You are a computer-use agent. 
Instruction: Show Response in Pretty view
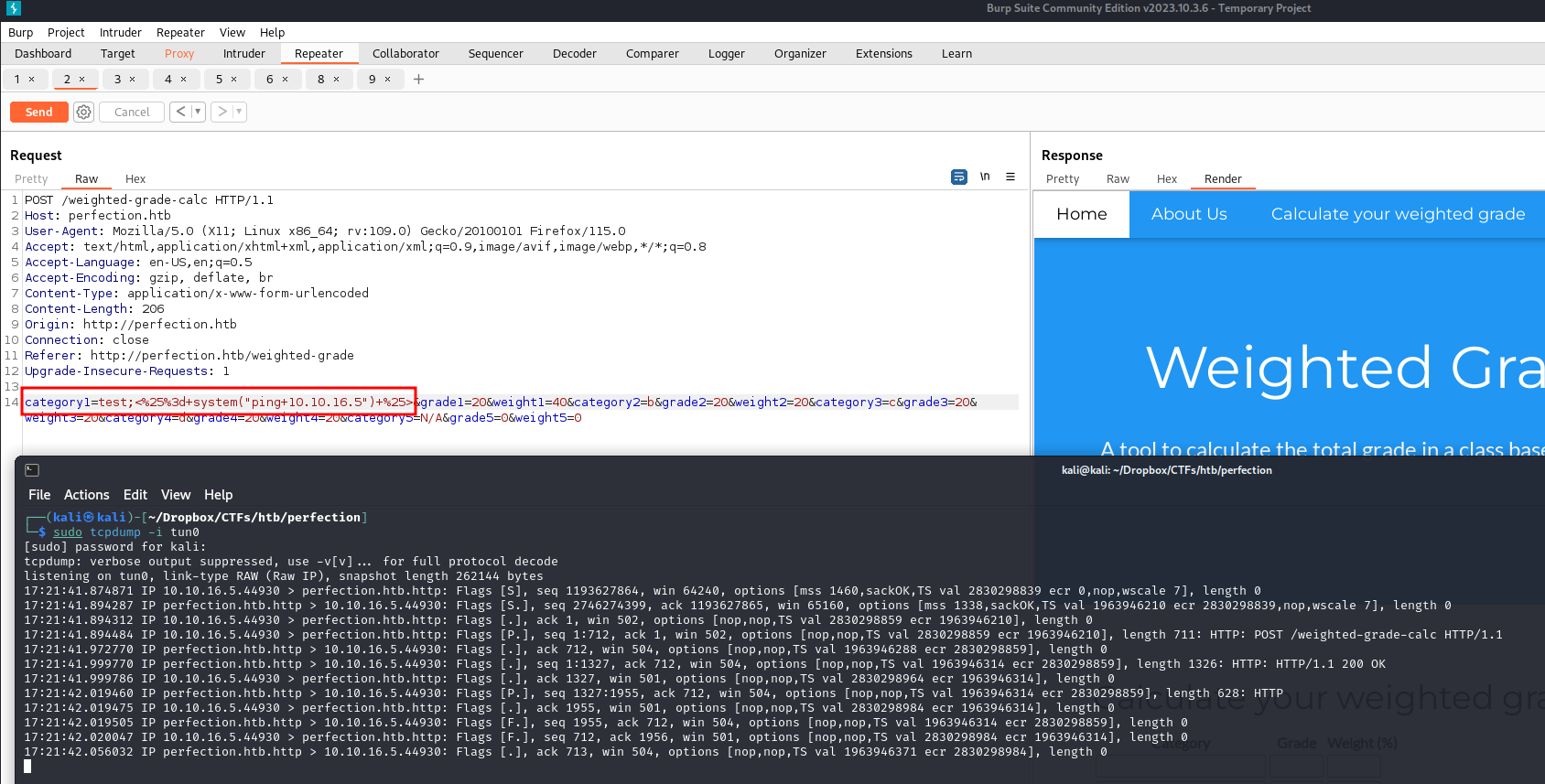pyautogui.click(x=1063, y=179)
